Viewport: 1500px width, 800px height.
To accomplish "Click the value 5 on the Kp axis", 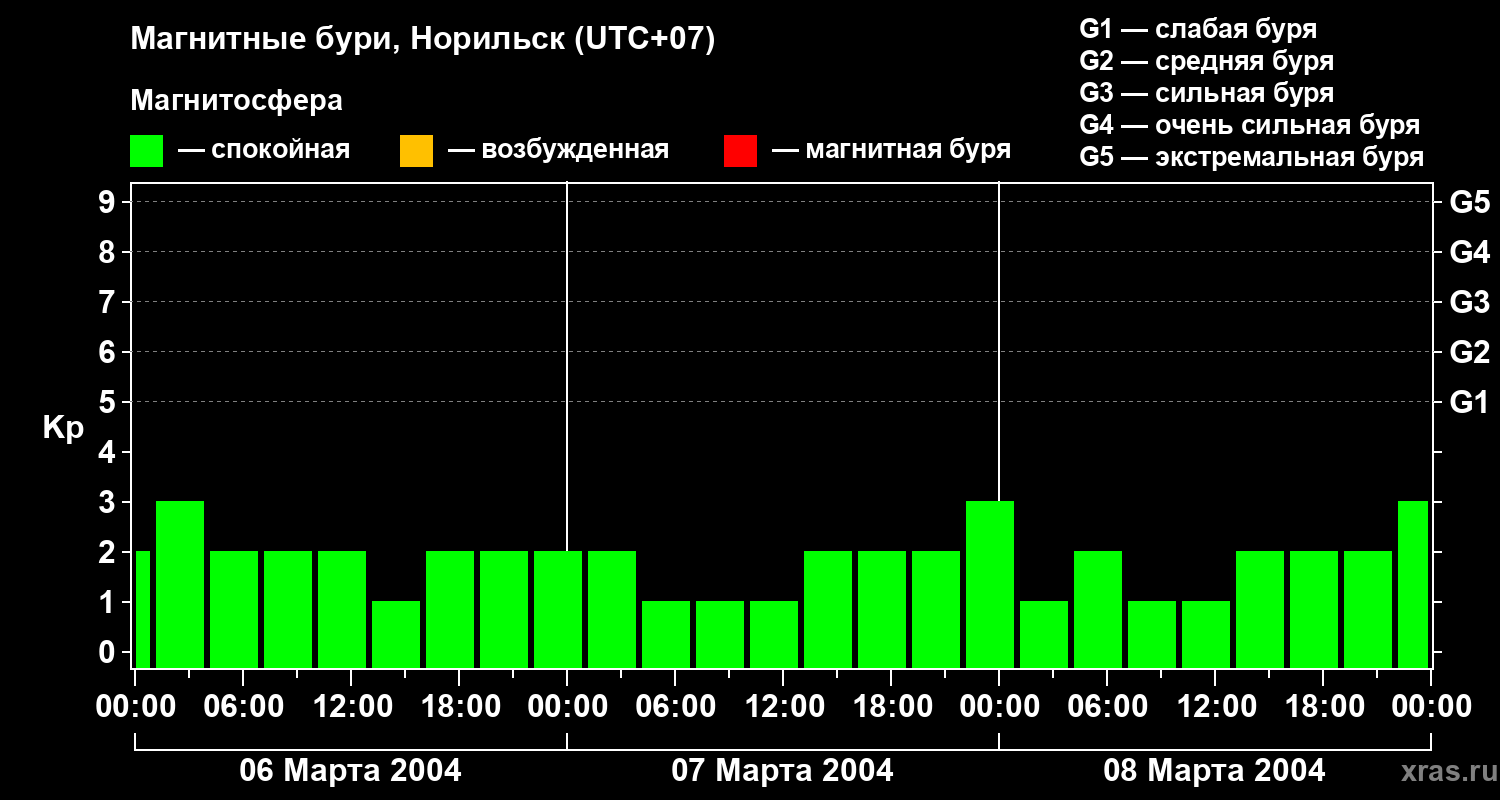I will tap(109, 402).
